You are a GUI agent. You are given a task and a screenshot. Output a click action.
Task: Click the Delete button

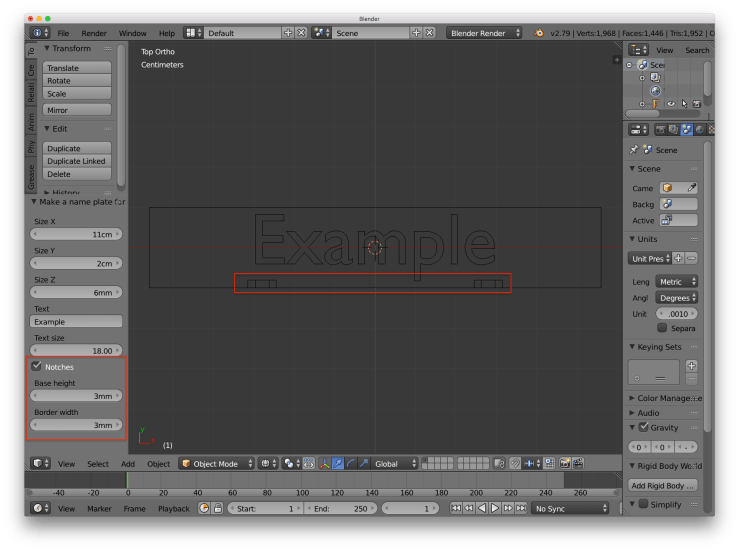[77, 174]
